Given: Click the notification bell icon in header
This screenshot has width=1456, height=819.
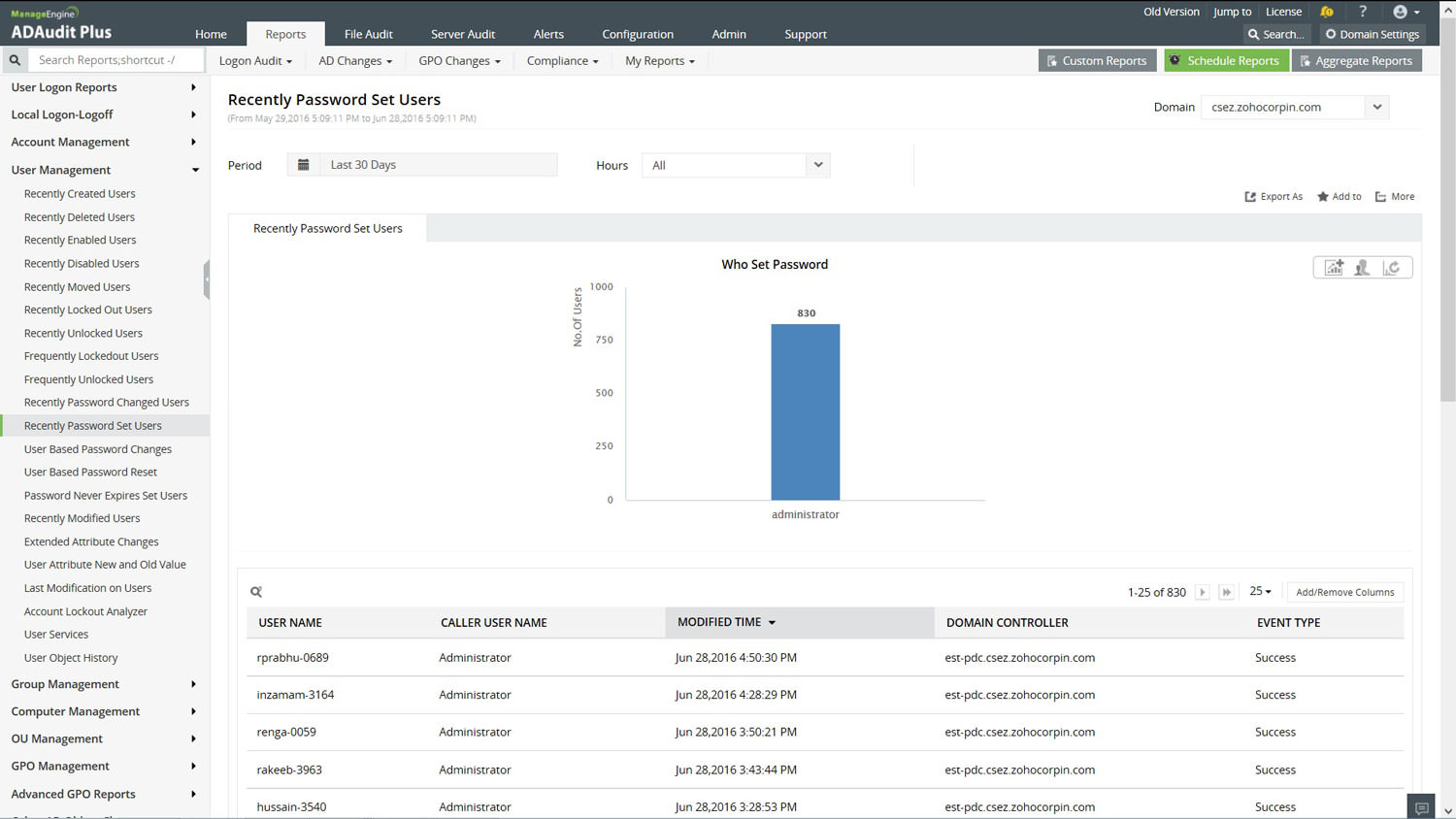Looking at the screenshot, I should point(1326,12).
